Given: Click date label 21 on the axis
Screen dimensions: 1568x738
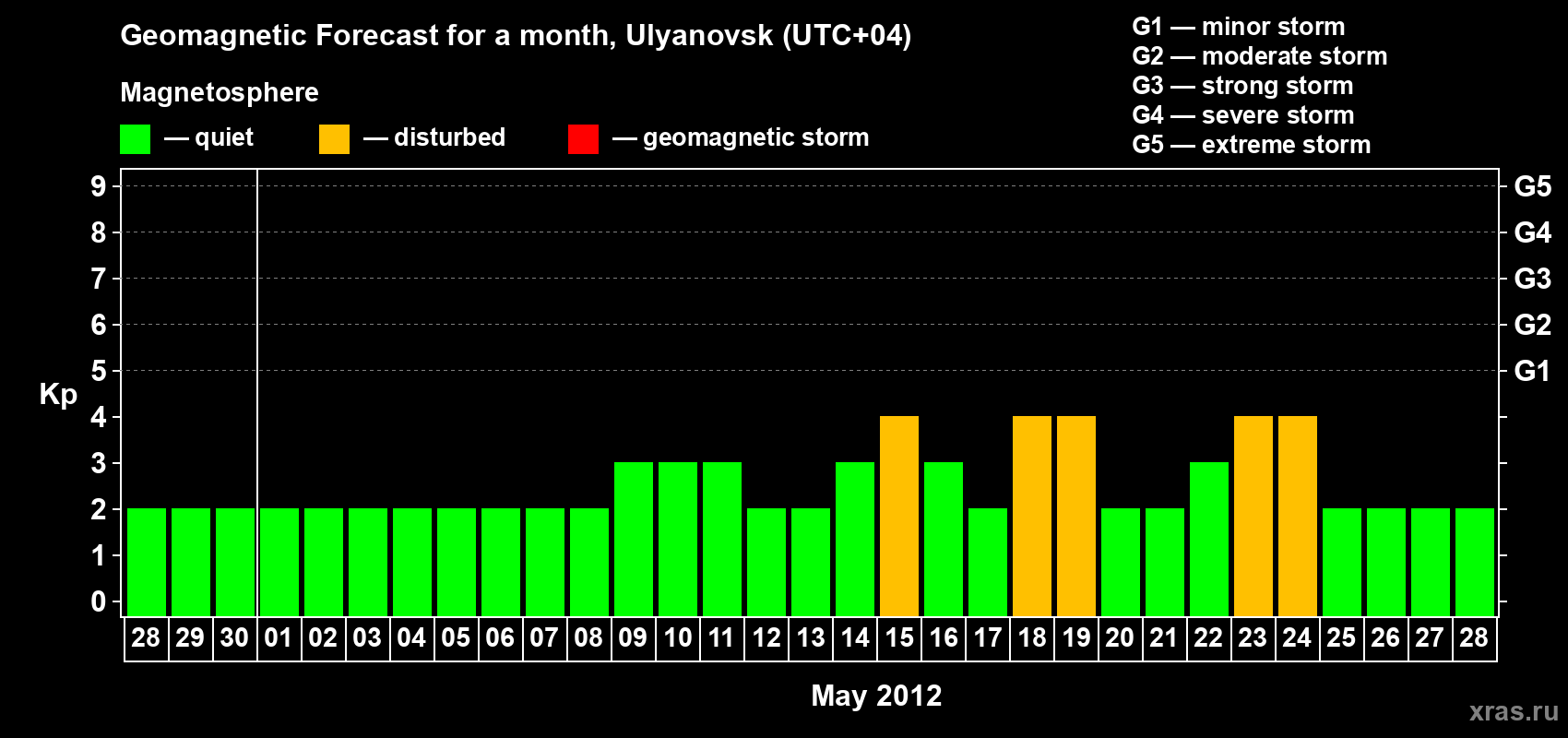Looking at the screenshot, I should (x=1164, y=638).
